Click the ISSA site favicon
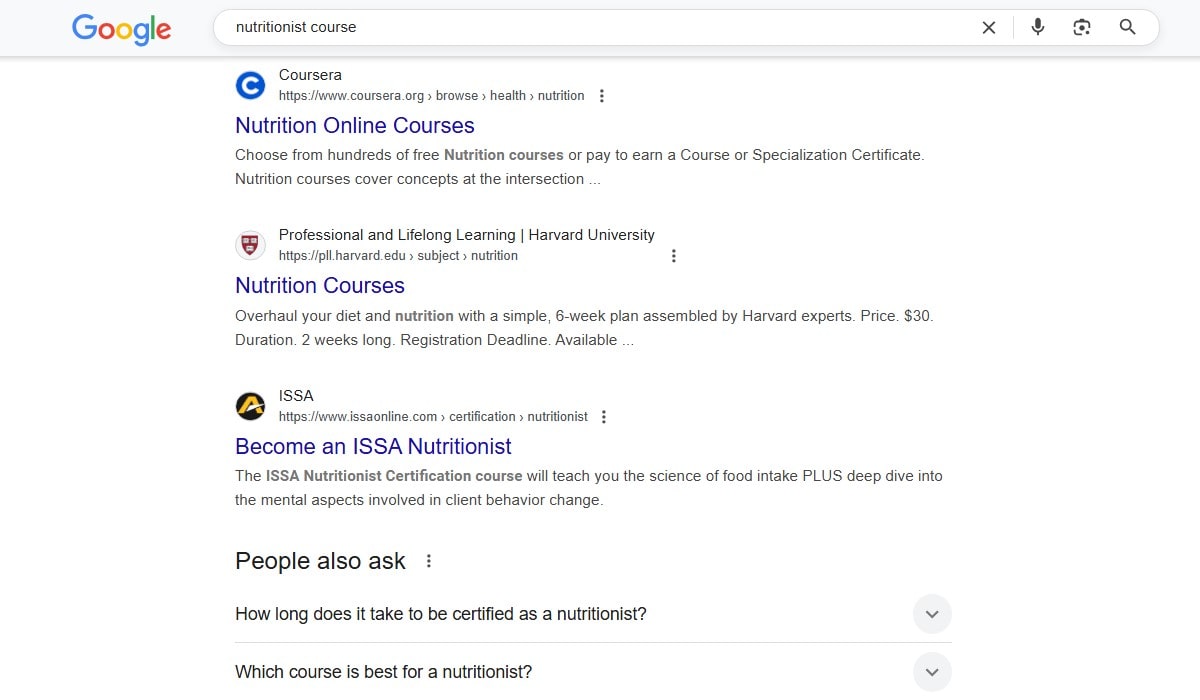This screenshot has height=700, width=1200. (250, 406)
